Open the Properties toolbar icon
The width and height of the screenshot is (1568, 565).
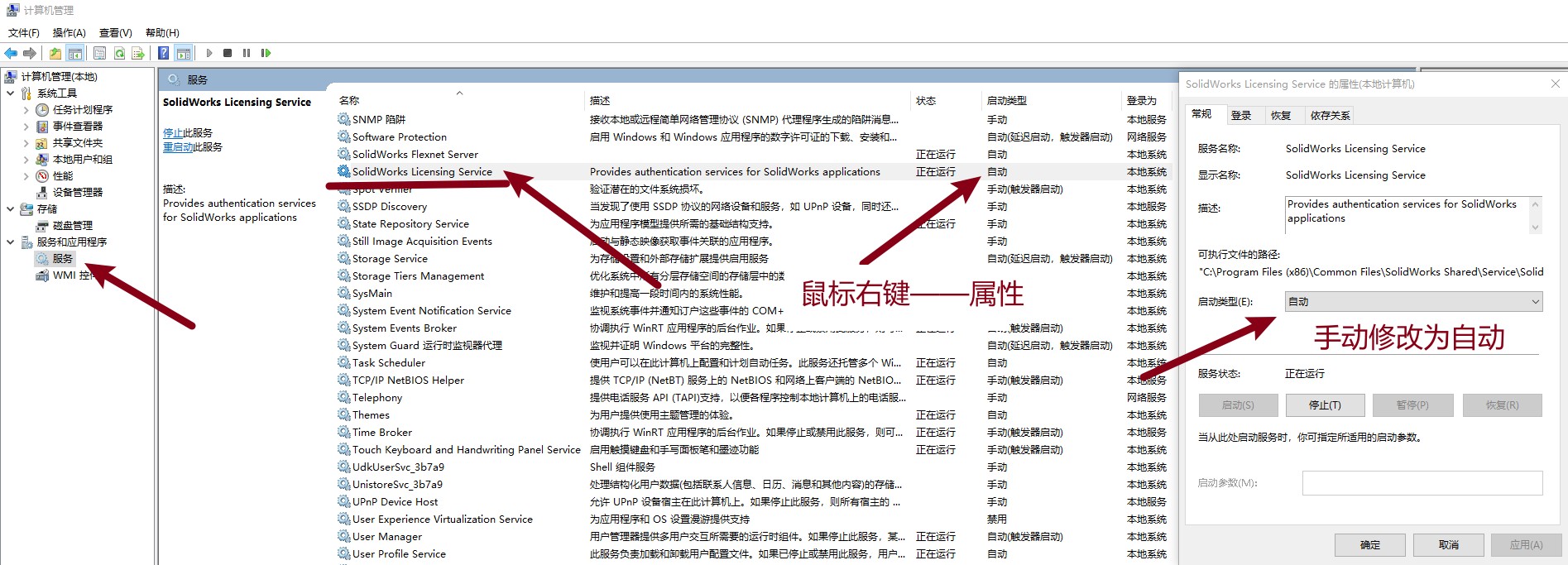(99, 53)
